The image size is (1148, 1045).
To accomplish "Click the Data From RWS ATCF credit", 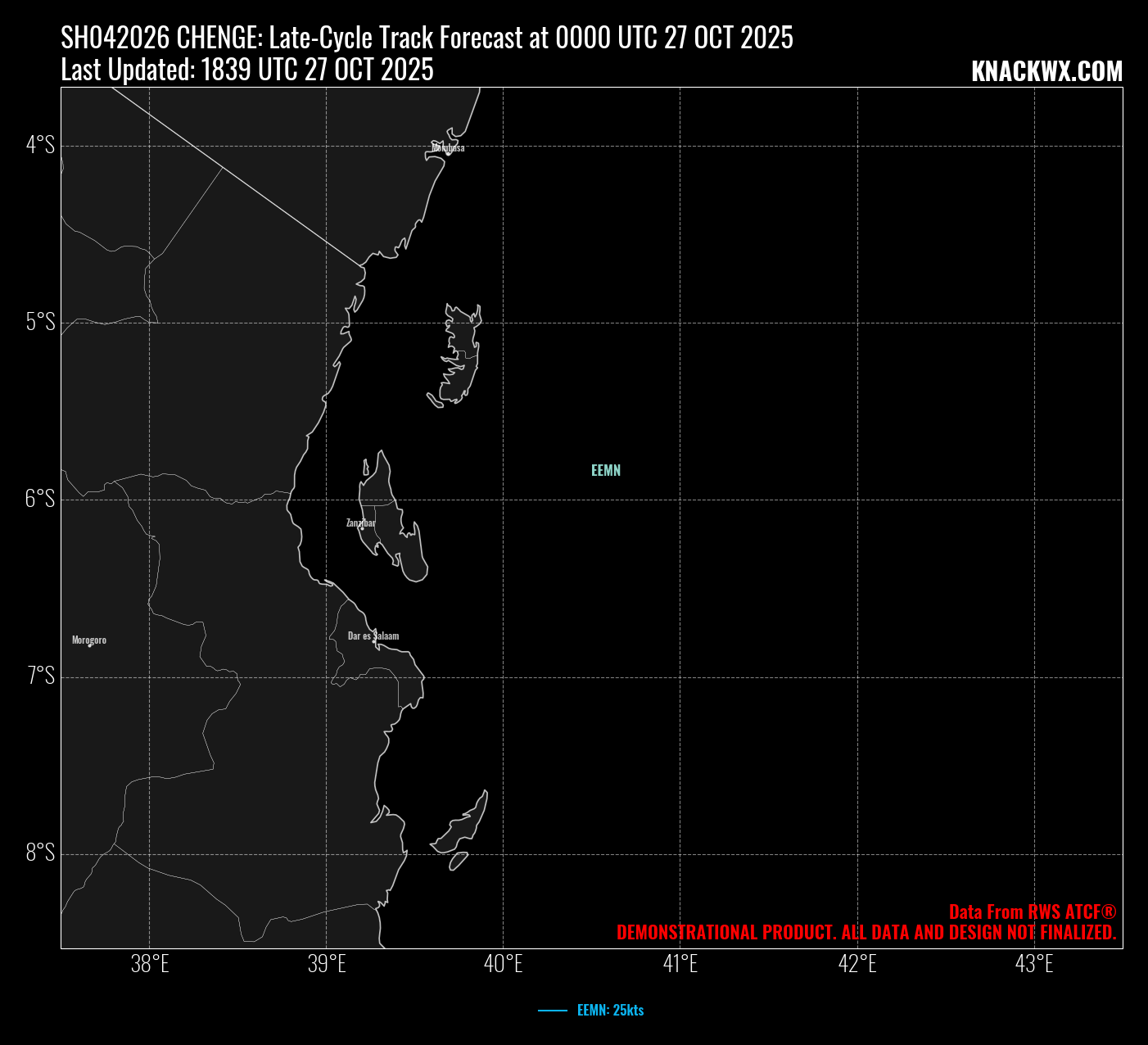I will (1032, 912).
